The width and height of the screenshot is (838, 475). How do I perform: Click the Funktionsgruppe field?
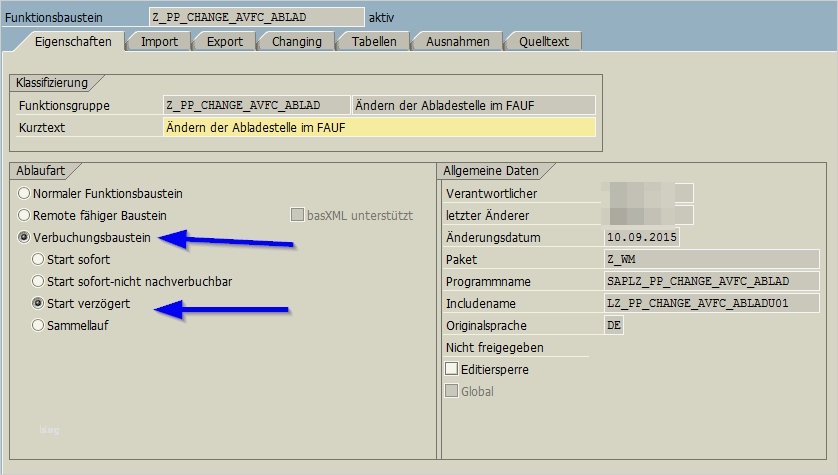coord(257,105)
